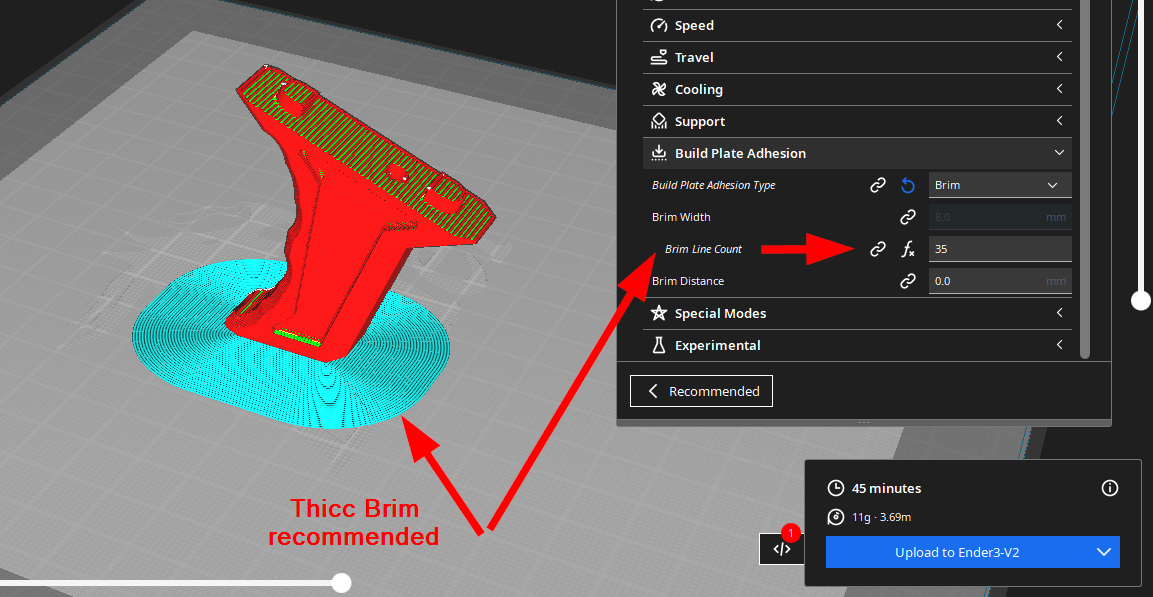Click the Speed category gauge icon

click(x=659, y=26)
